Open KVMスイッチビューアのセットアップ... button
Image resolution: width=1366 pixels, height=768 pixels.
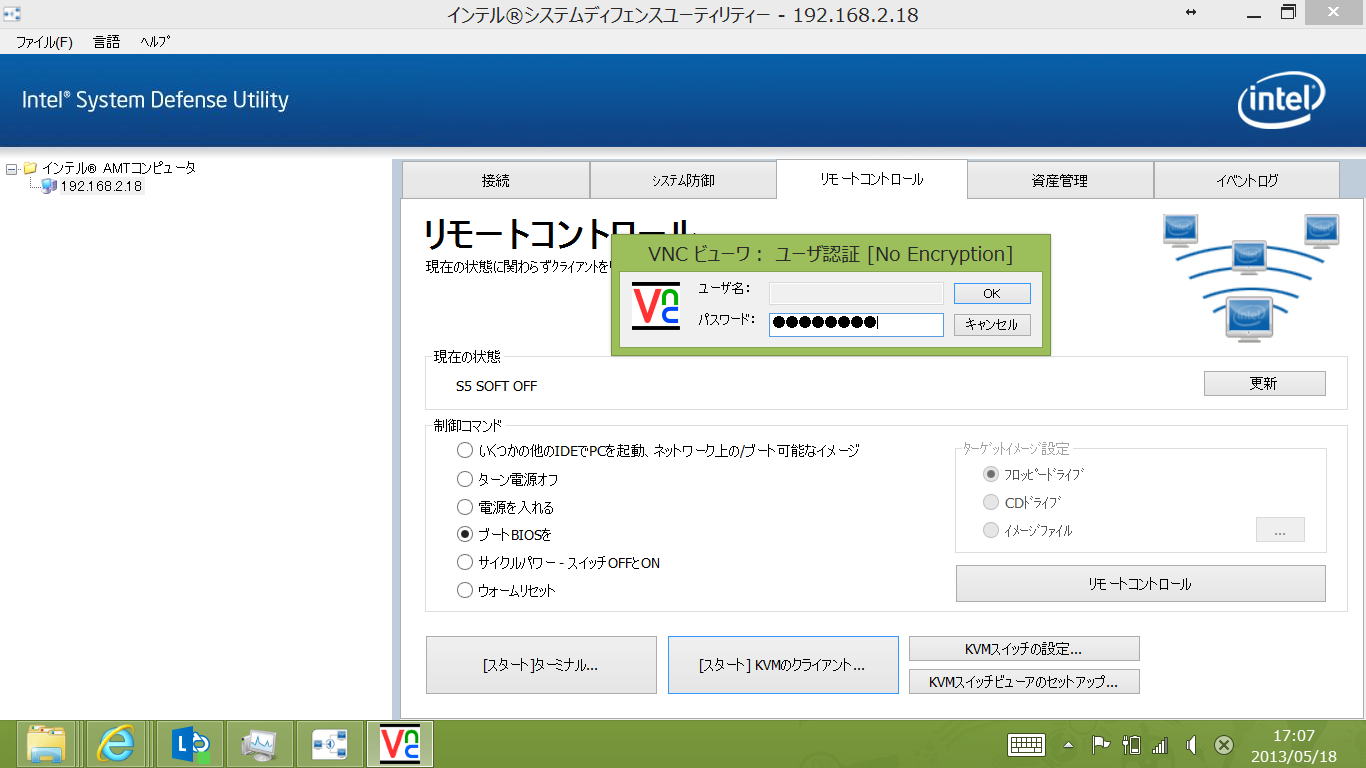click(x=1024, y=682)
